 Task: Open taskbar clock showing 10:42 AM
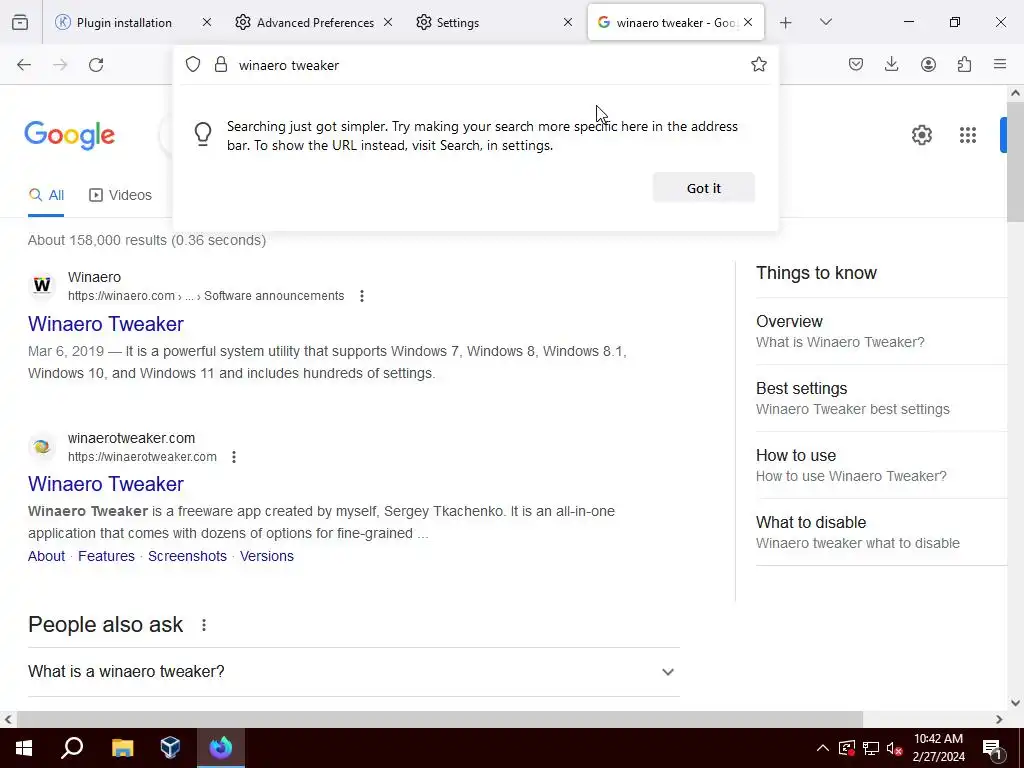tap(938, 748)
